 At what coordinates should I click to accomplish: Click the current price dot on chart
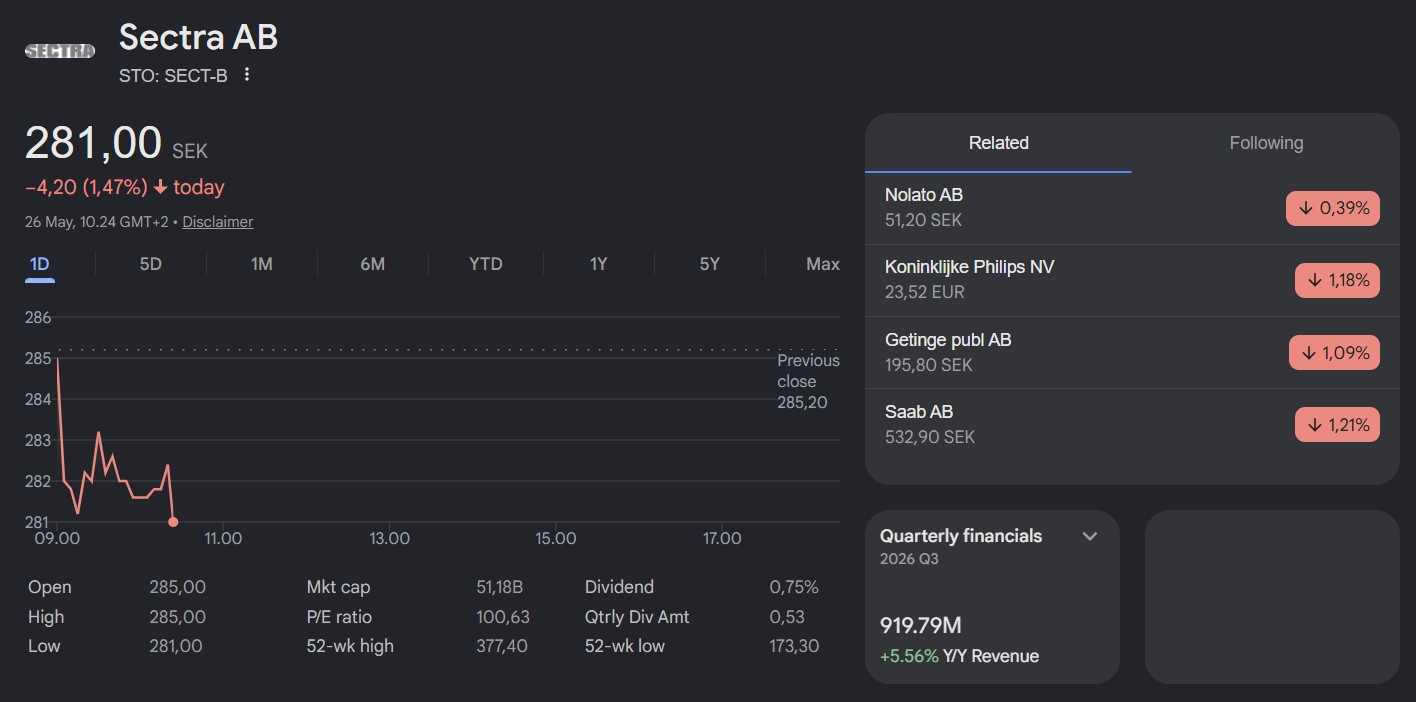click(x=173, y=522)
